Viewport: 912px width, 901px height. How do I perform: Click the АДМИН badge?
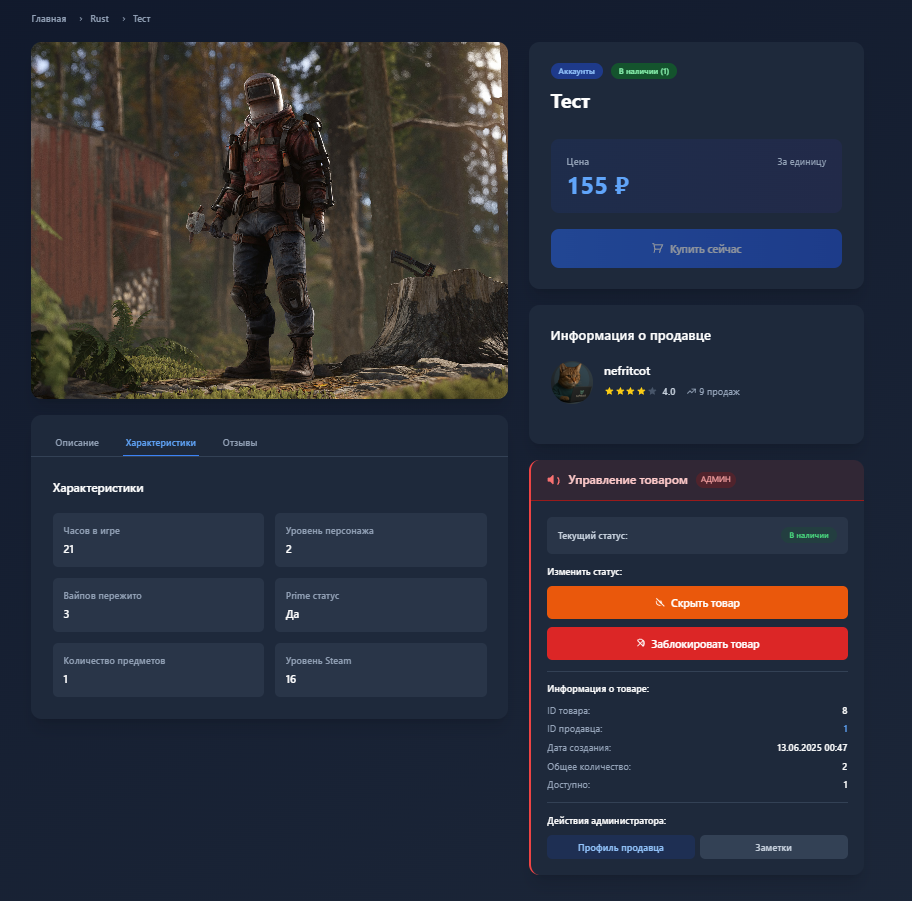click(x=715, y=479)
